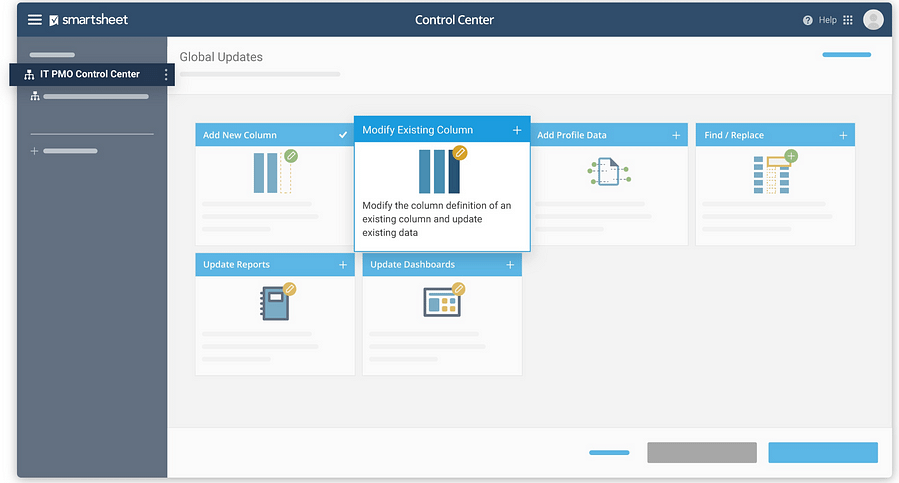Viewport: 899px width, 483px height.
Task: Open the Help question mark icon
Action: (x=807, y=20)
